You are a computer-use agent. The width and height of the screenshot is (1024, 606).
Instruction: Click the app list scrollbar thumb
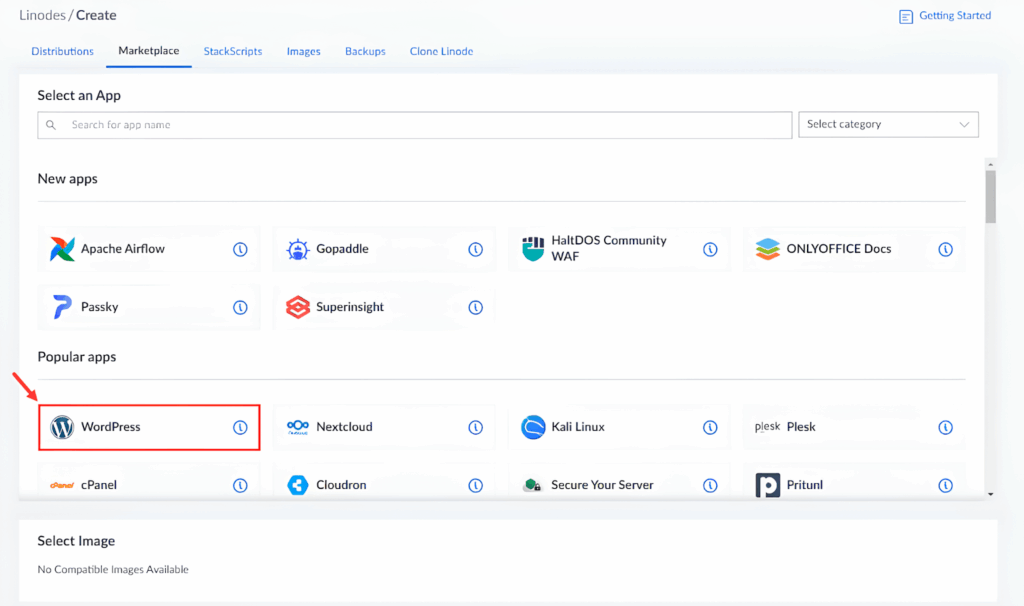[x=991, y=197]
